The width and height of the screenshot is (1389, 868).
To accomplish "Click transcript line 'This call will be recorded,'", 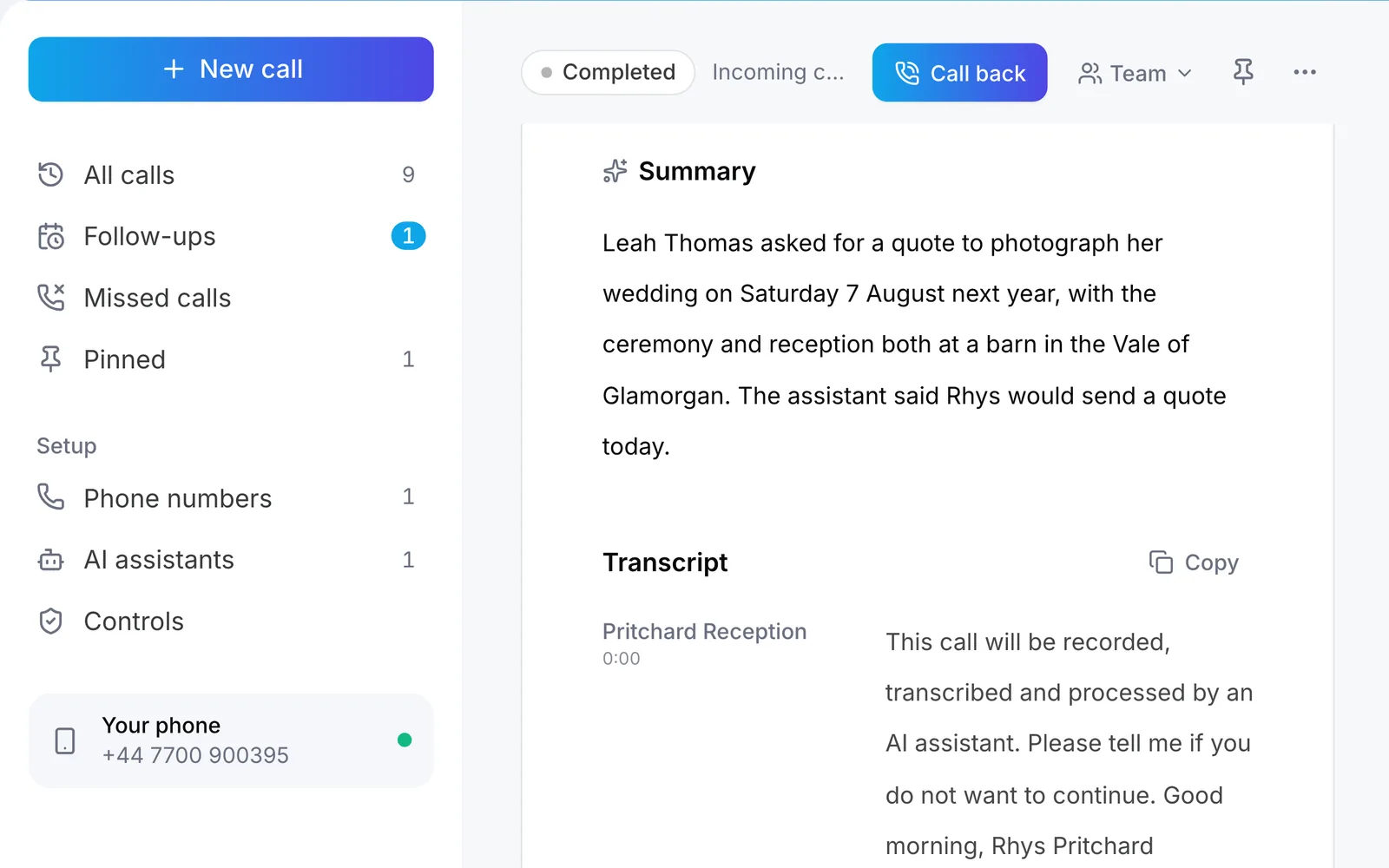I will 1028,642.
